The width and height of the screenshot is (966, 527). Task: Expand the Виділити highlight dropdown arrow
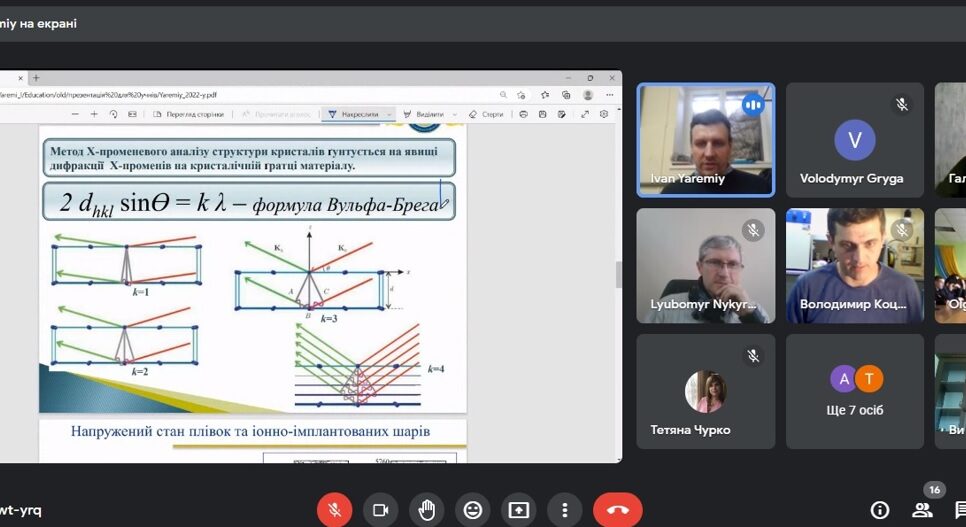coord(453,115)
